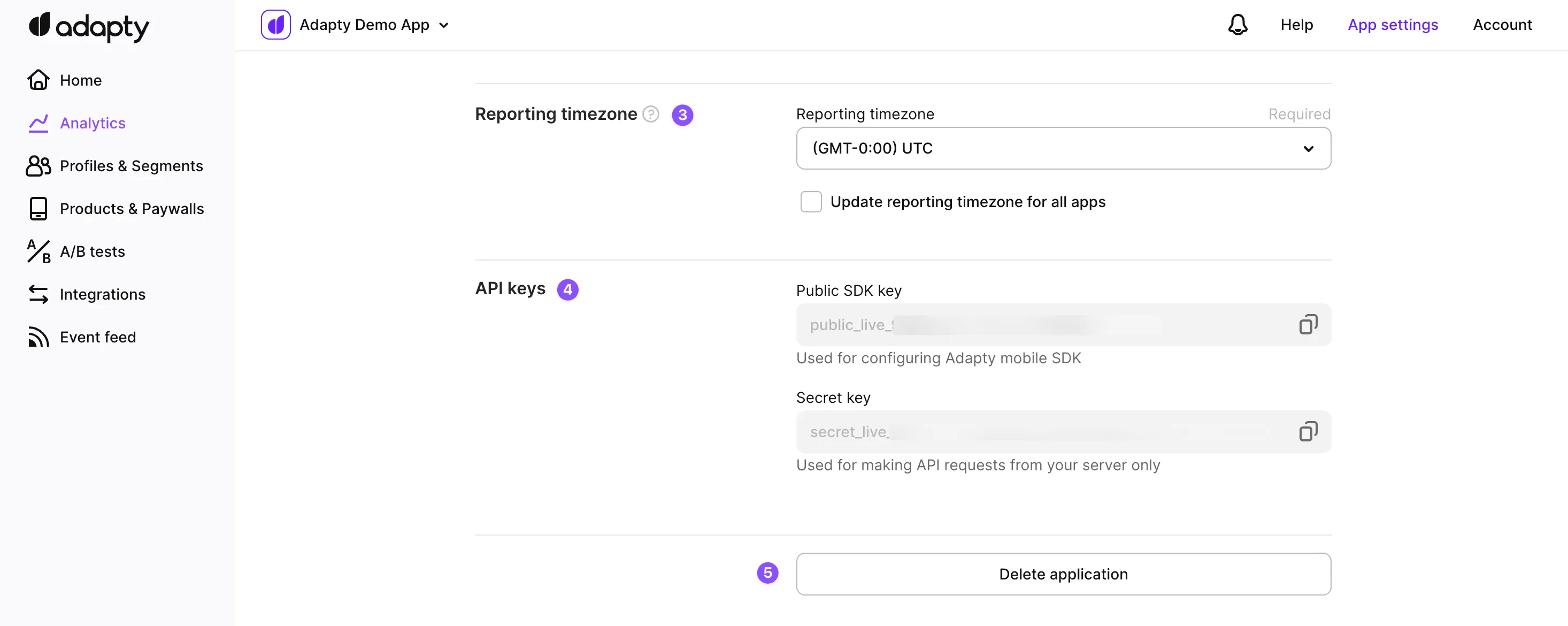Image resolution: width=1568 pixels, height=626 pixels.
Task: Click the notification bell icon
Action: (1238, 25)
